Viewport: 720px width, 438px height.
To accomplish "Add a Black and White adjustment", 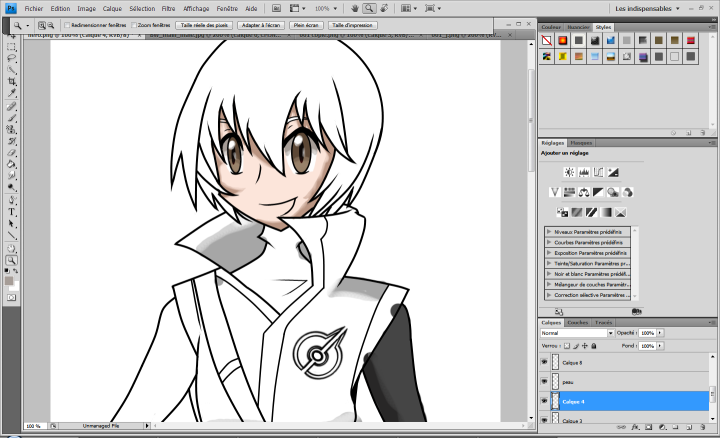I will pyautogui.click(x=598, y=192).
